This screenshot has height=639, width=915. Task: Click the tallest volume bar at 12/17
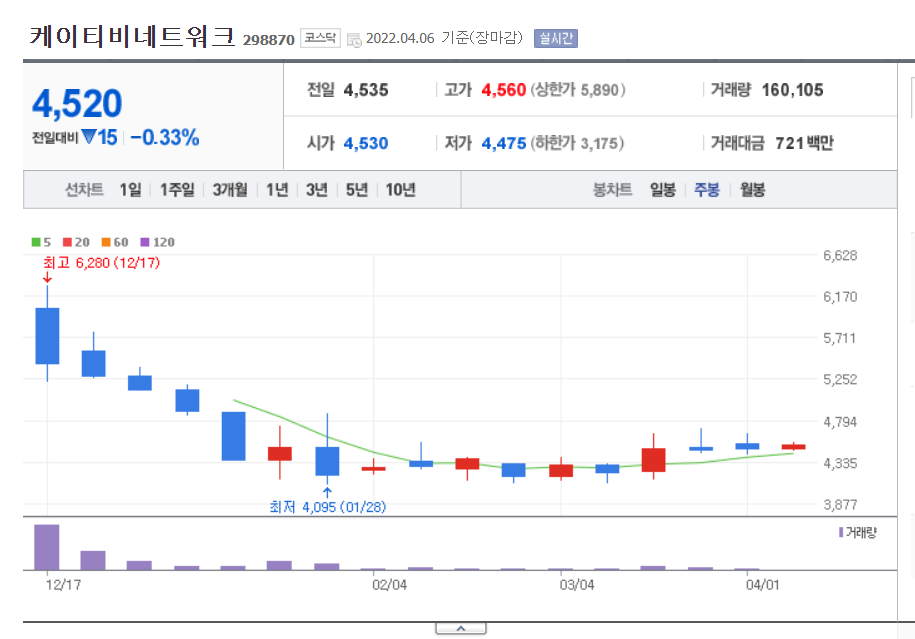[47, 547]
